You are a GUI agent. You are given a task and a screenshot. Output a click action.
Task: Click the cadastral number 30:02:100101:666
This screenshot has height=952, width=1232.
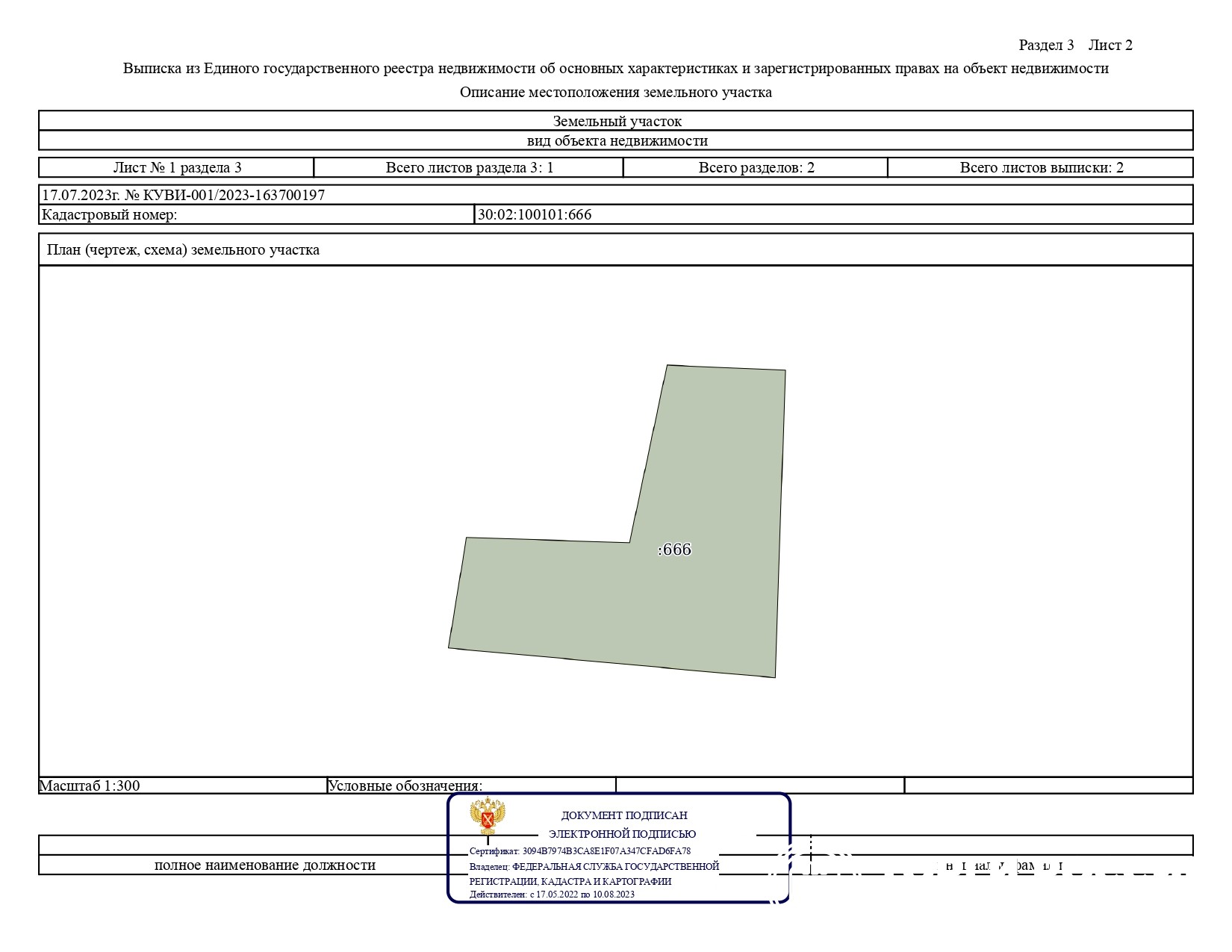[x=535, y=215]
